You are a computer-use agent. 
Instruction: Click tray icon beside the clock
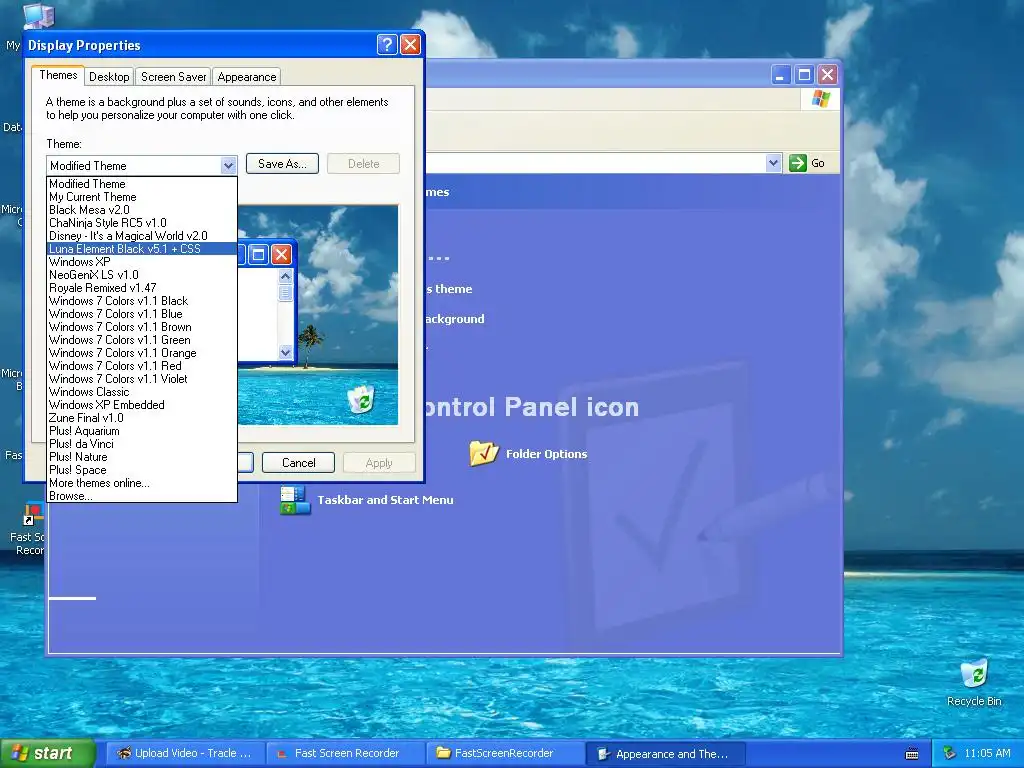[950, 754]
